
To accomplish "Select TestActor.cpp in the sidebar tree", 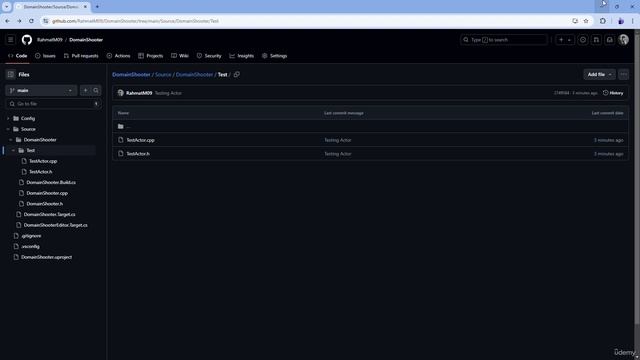I will (x=43, y=161).
